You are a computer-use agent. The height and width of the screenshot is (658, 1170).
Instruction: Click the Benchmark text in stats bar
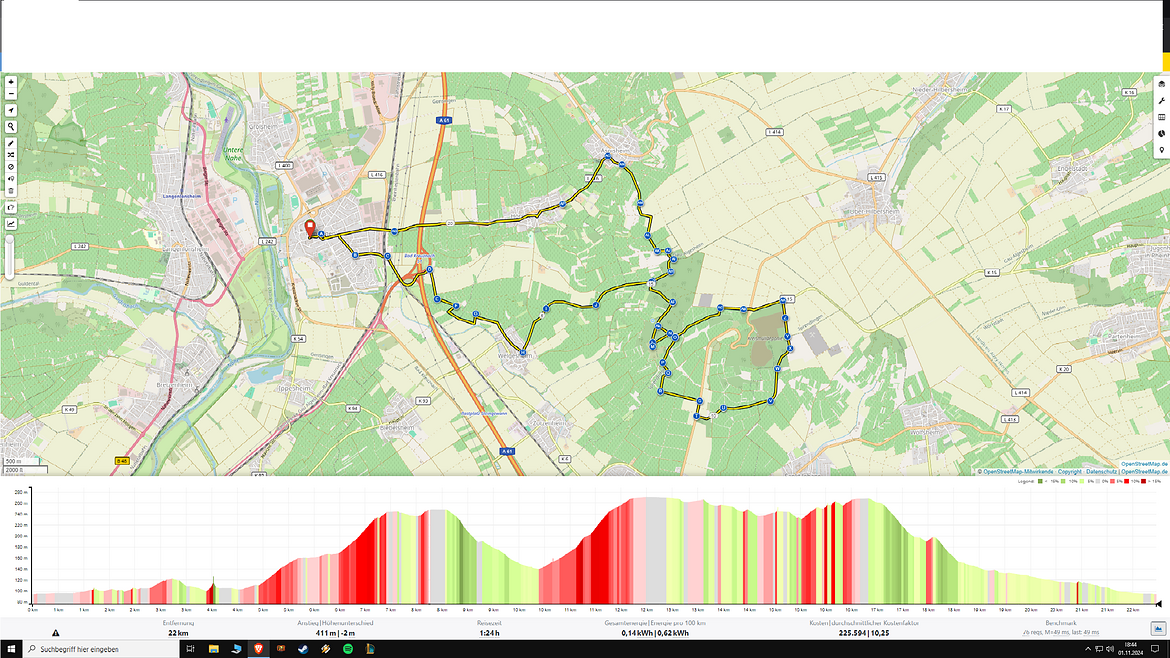pyautogui.click(x=1060, y=623)
